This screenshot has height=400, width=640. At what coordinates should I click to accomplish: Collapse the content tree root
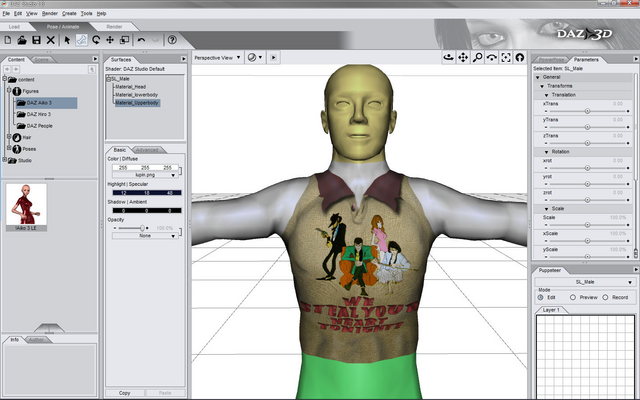tap(5, 79)
